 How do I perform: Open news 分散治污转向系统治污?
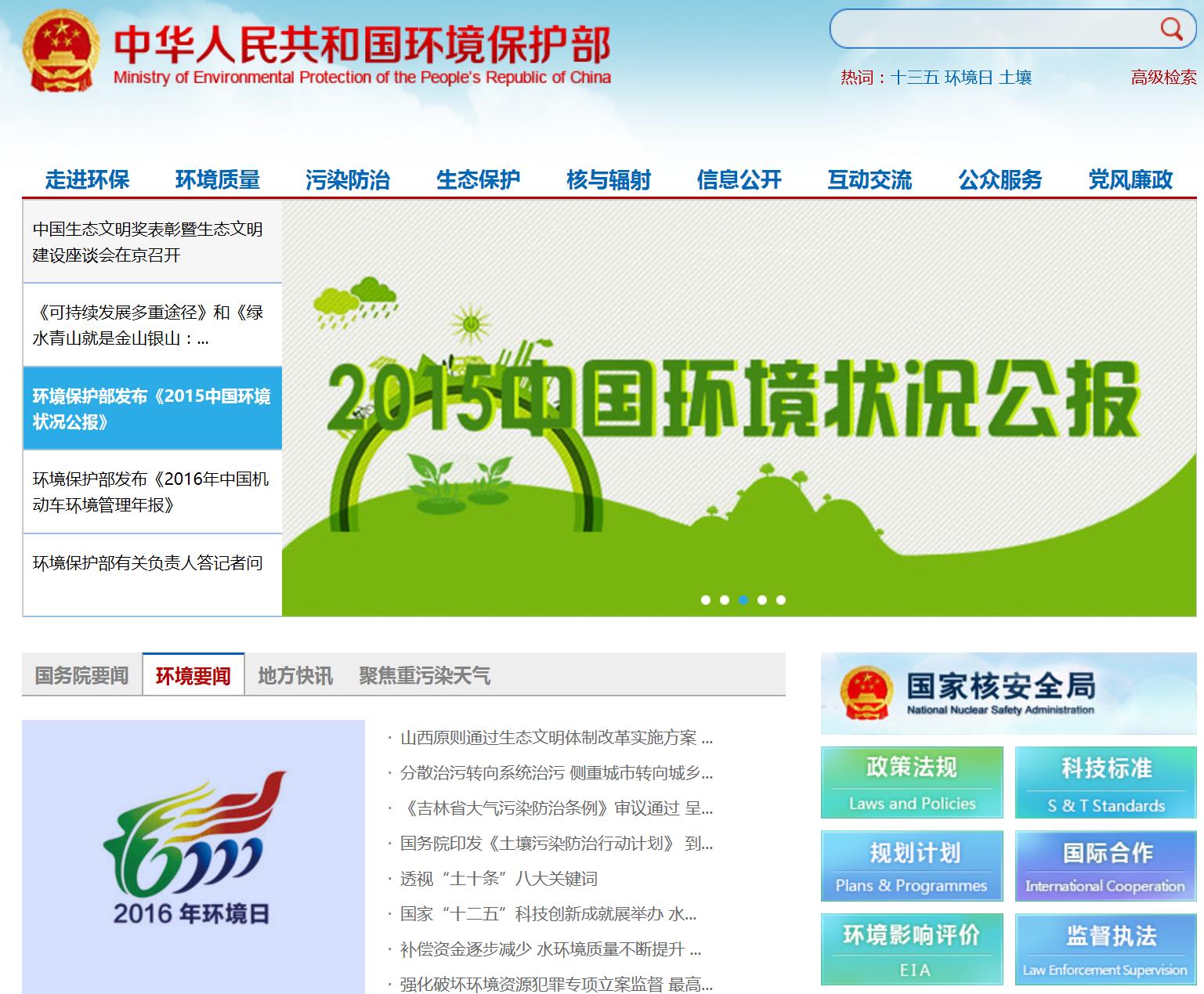(556, 773)
